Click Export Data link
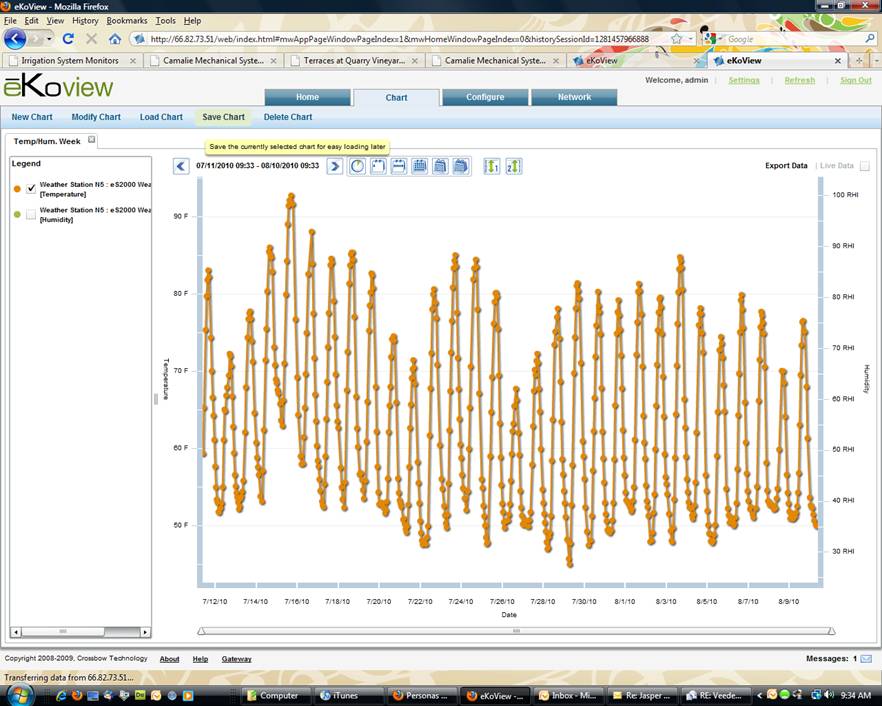Screen dimensions: 882x706 point(786,166)
